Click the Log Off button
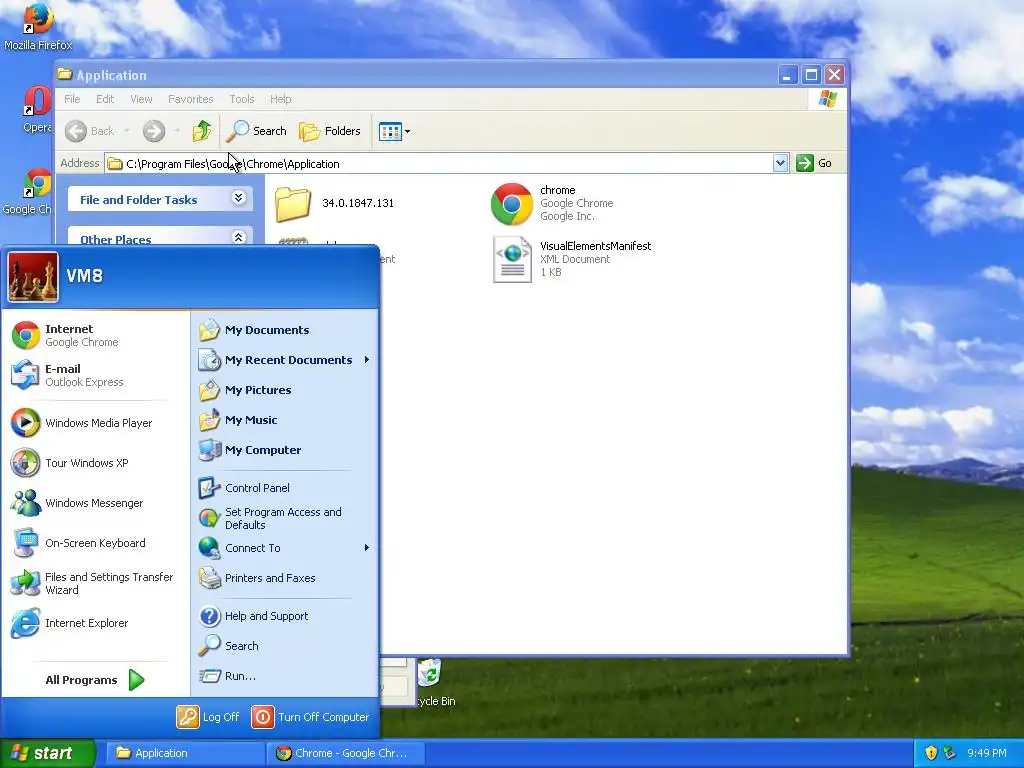 [208, 717]
